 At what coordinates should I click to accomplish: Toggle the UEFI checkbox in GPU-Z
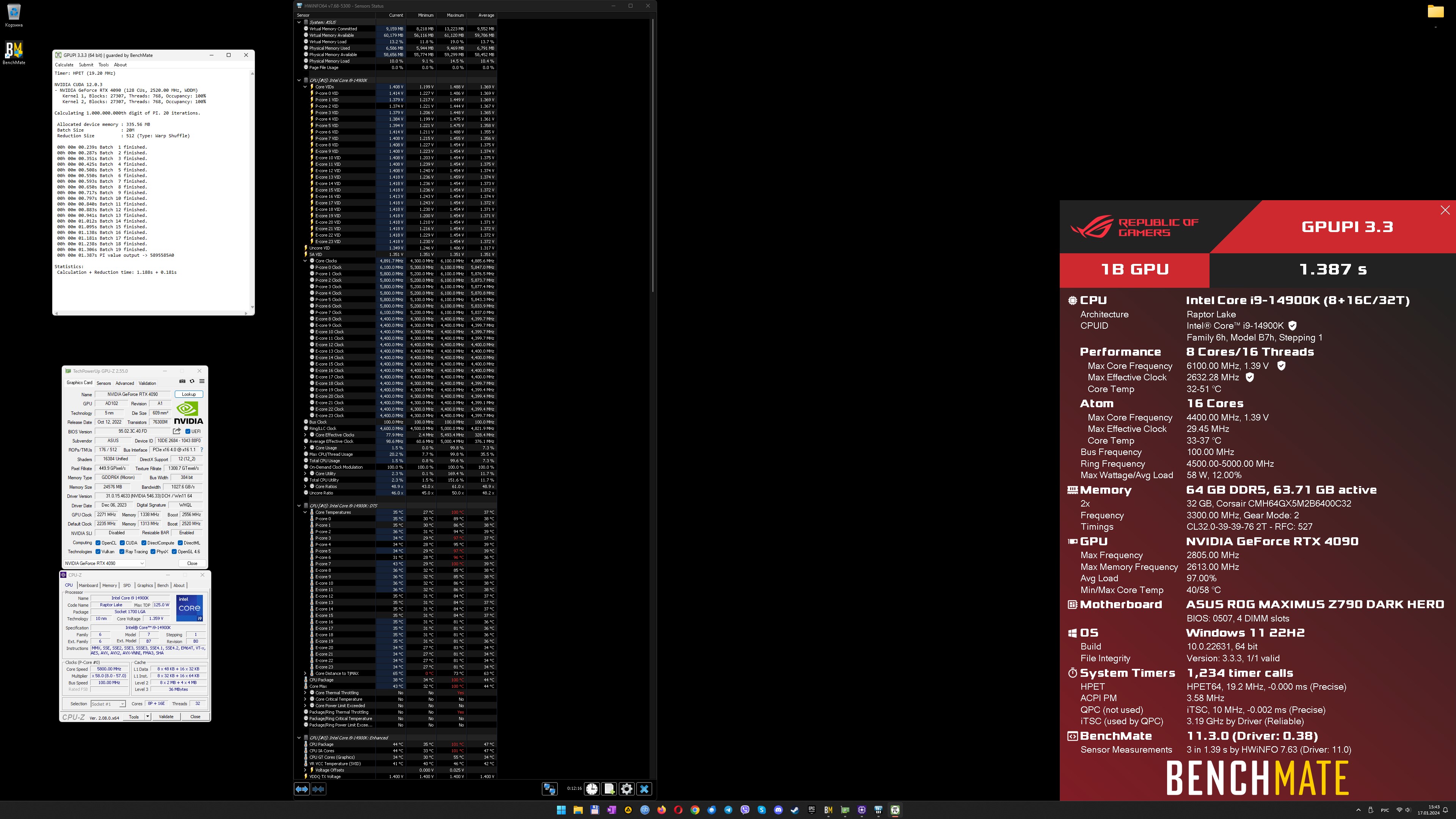[188, 431]
